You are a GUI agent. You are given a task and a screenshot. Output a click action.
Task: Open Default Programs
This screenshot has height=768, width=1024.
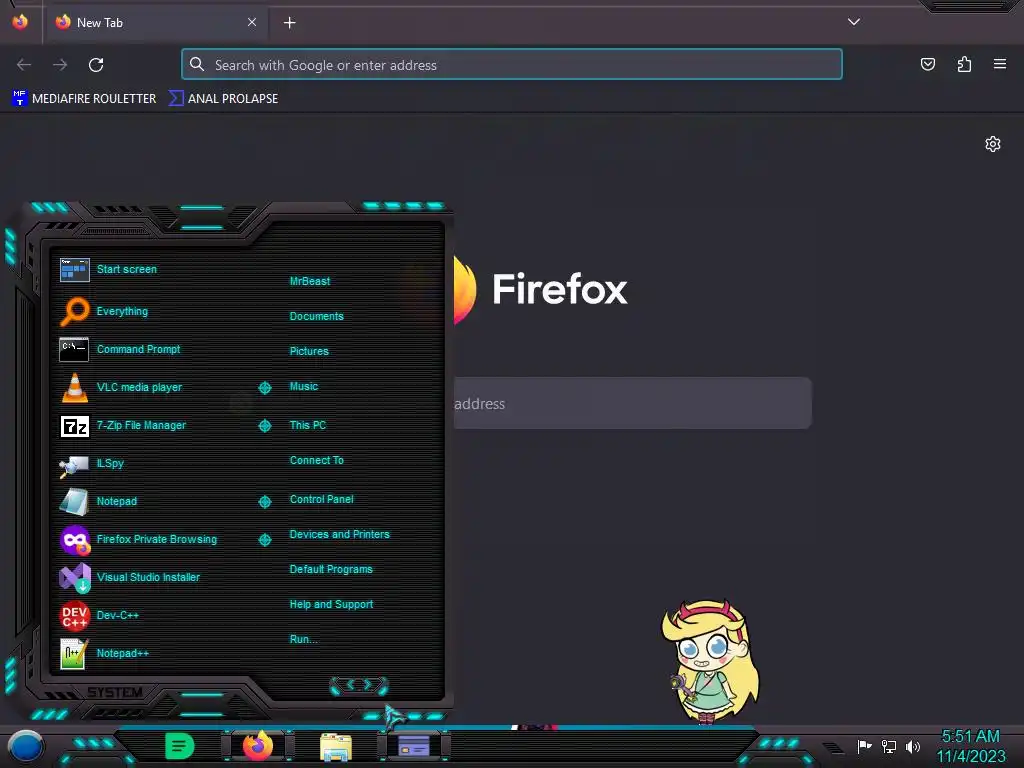click(x=330, y=569)
